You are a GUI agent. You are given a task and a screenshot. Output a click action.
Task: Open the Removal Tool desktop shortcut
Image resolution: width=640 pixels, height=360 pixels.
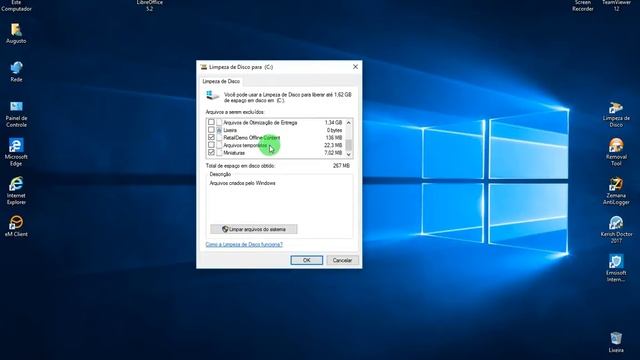click(616, 152)
